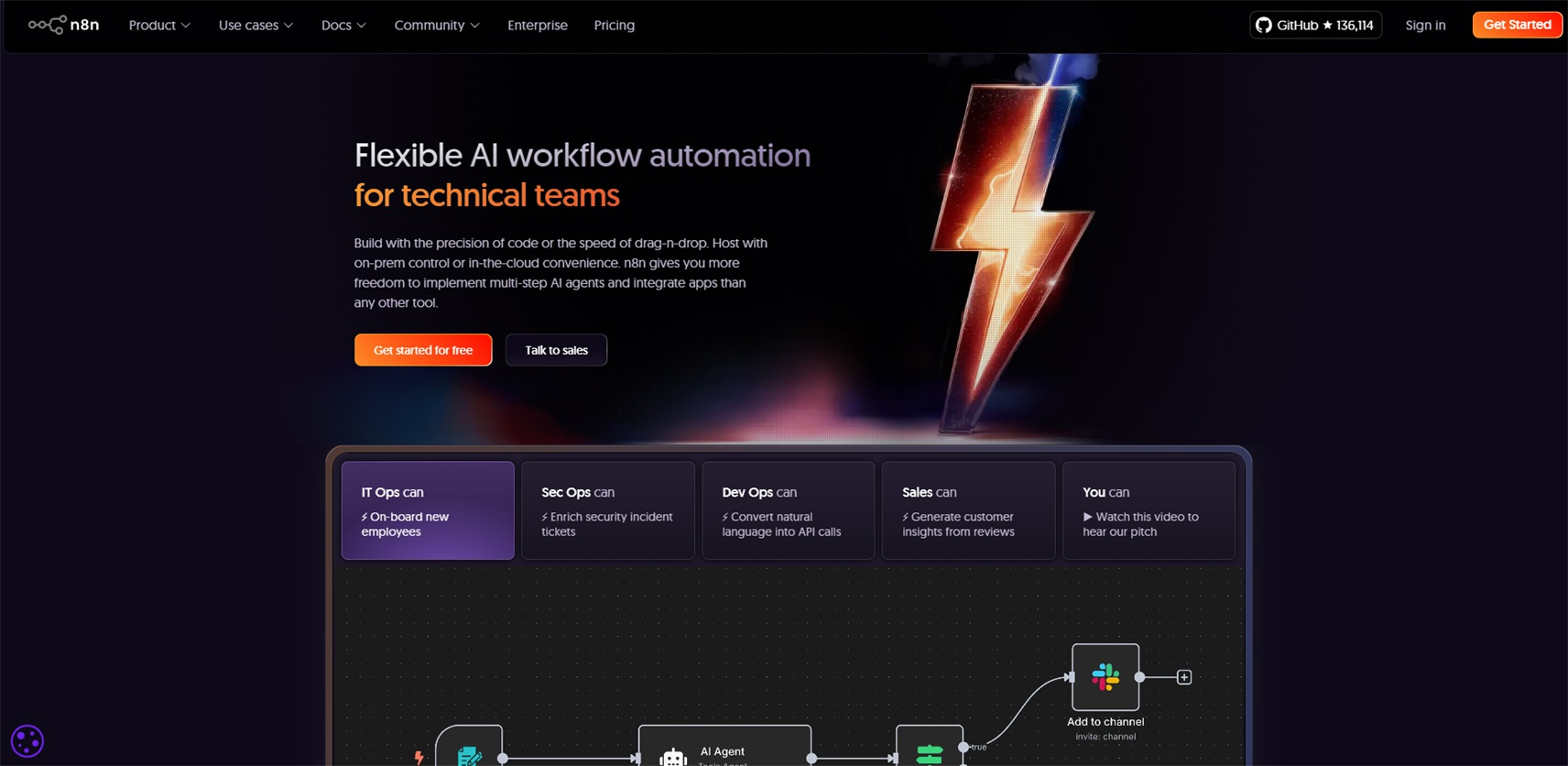Switch to the Sales can tab

tap(968, 510)
